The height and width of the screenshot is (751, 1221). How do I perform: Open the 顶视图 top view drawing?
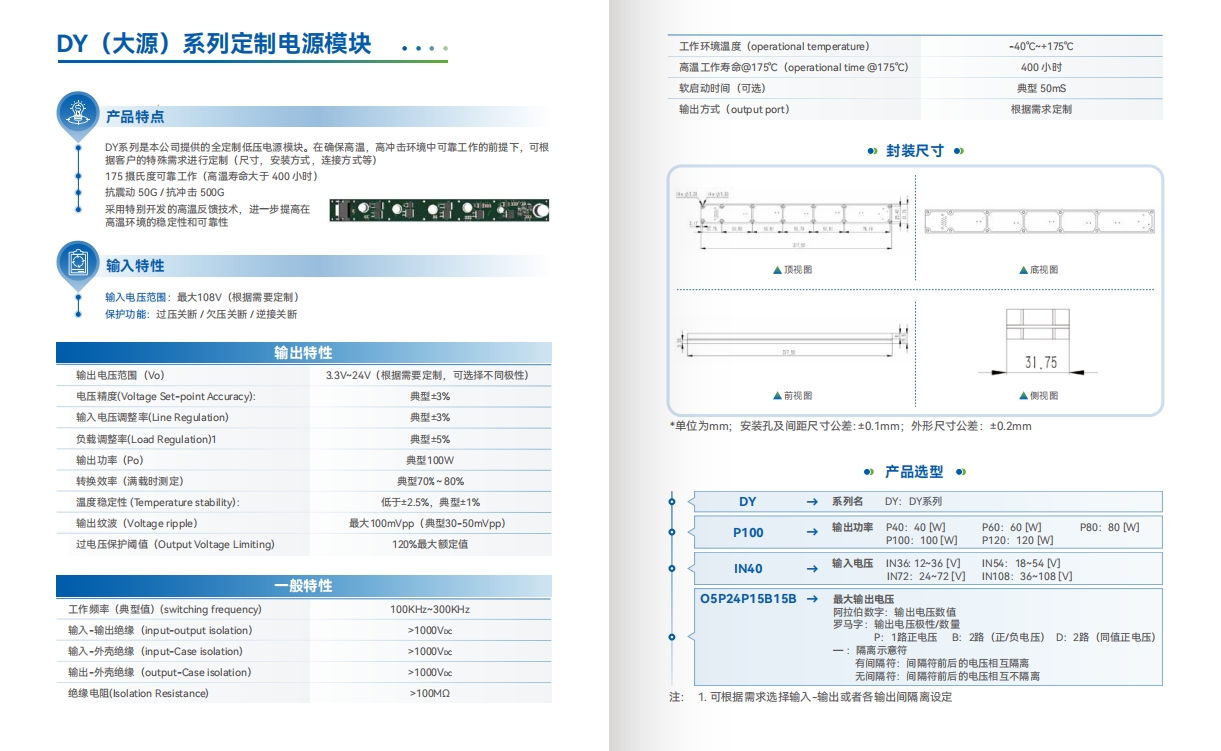pyautogui.click(x=793, y=218)
